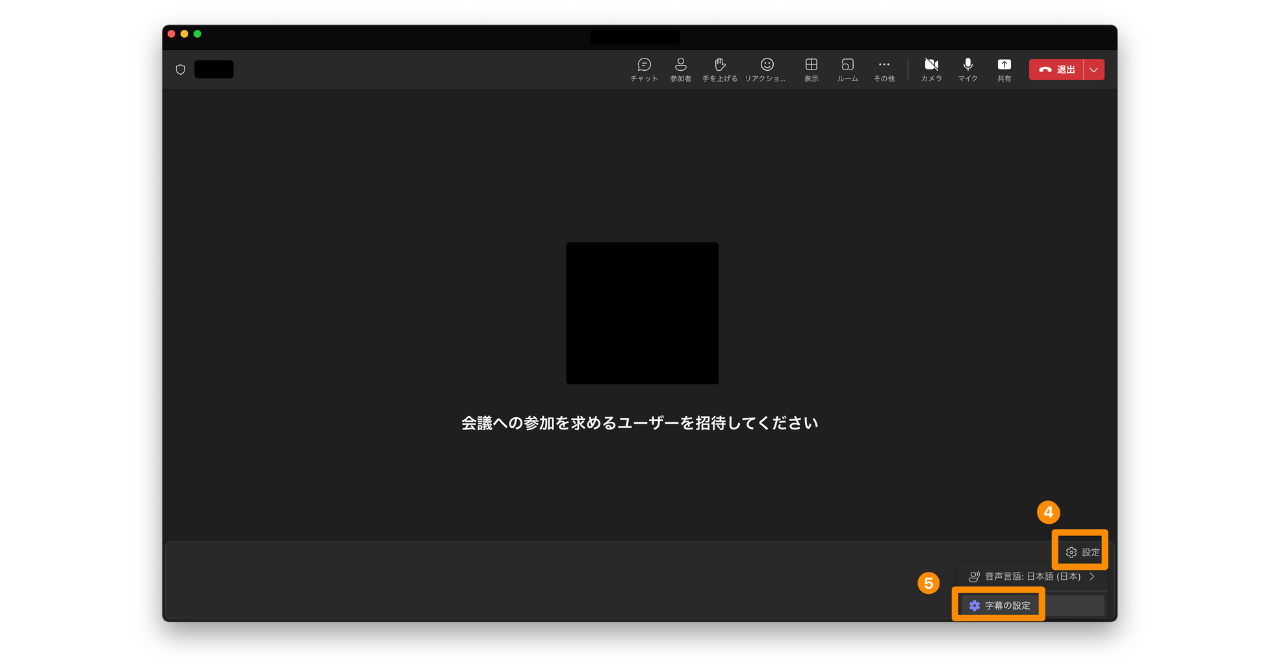Open breakout rooms (ルーム)
This screenshot has height=670, width=1280.
[x=847, y=69]
